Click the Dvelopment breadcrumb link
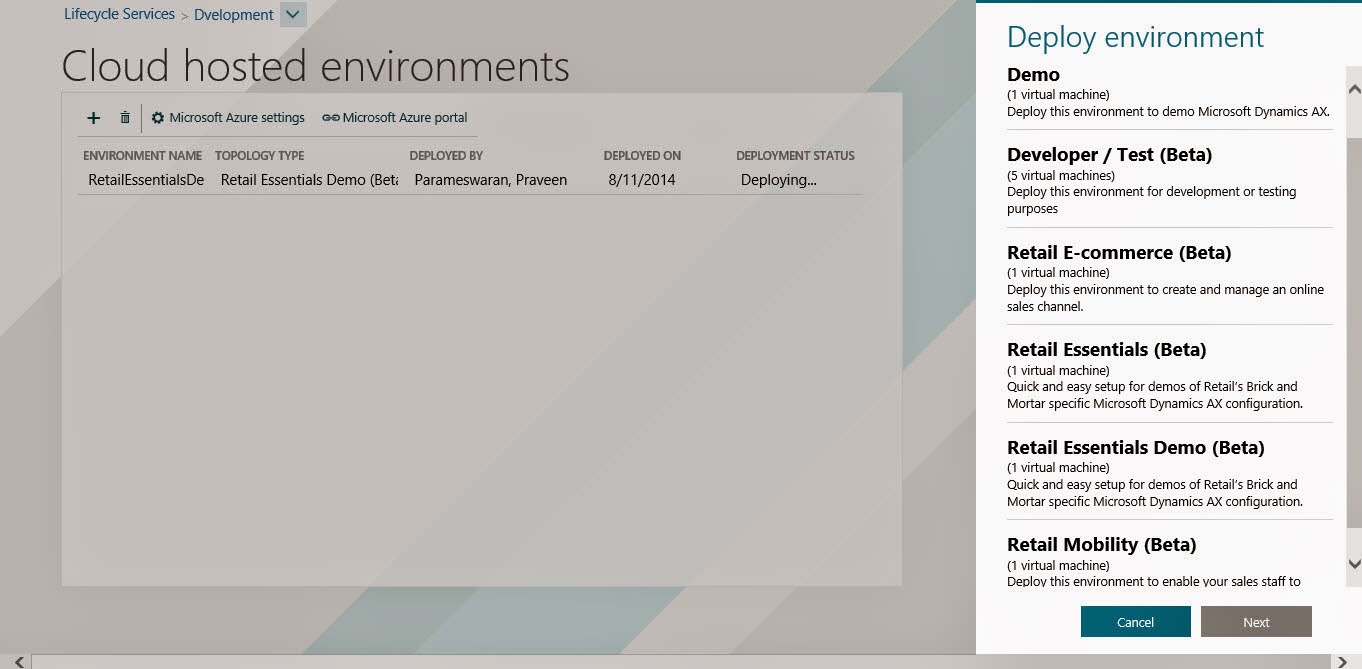The width and height of the screenshot is (1362, 669). pos(234,15)
